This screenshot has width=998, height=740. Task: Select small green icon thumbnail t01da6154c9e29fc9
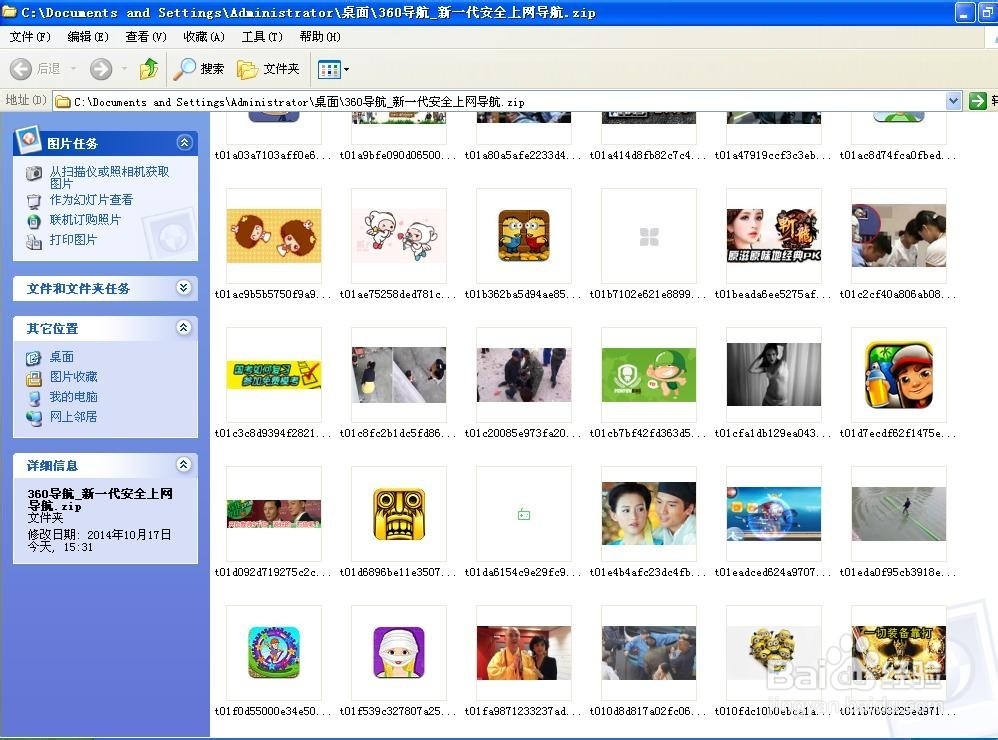click(524, 514)
